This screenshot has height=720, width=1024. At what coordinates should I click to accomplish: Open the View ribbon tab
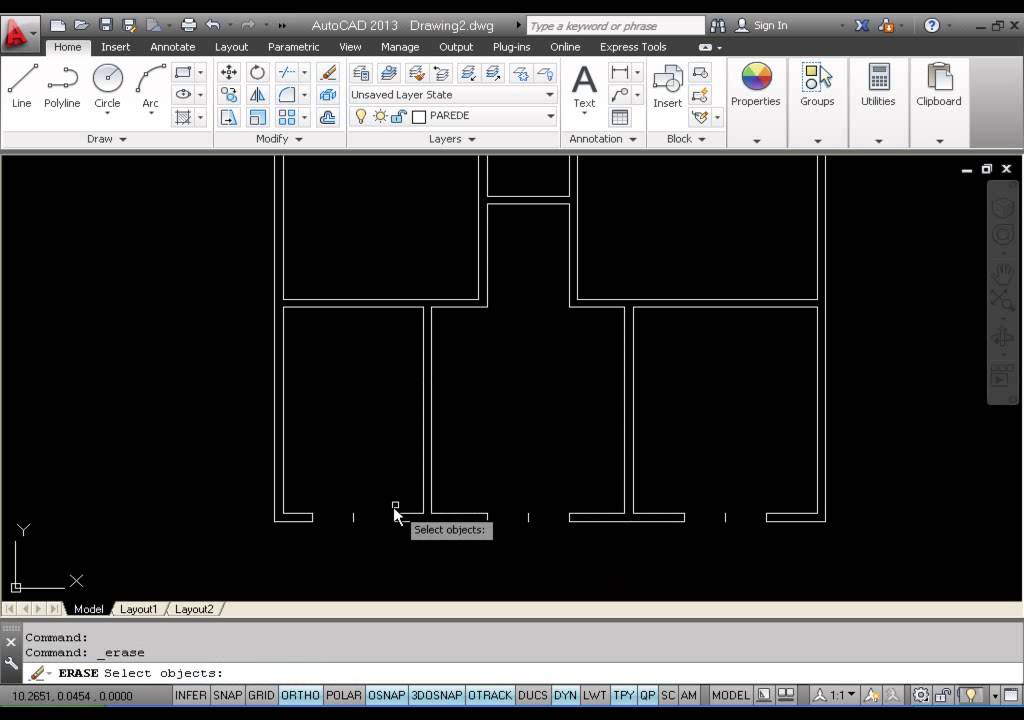tap(350, 47)
